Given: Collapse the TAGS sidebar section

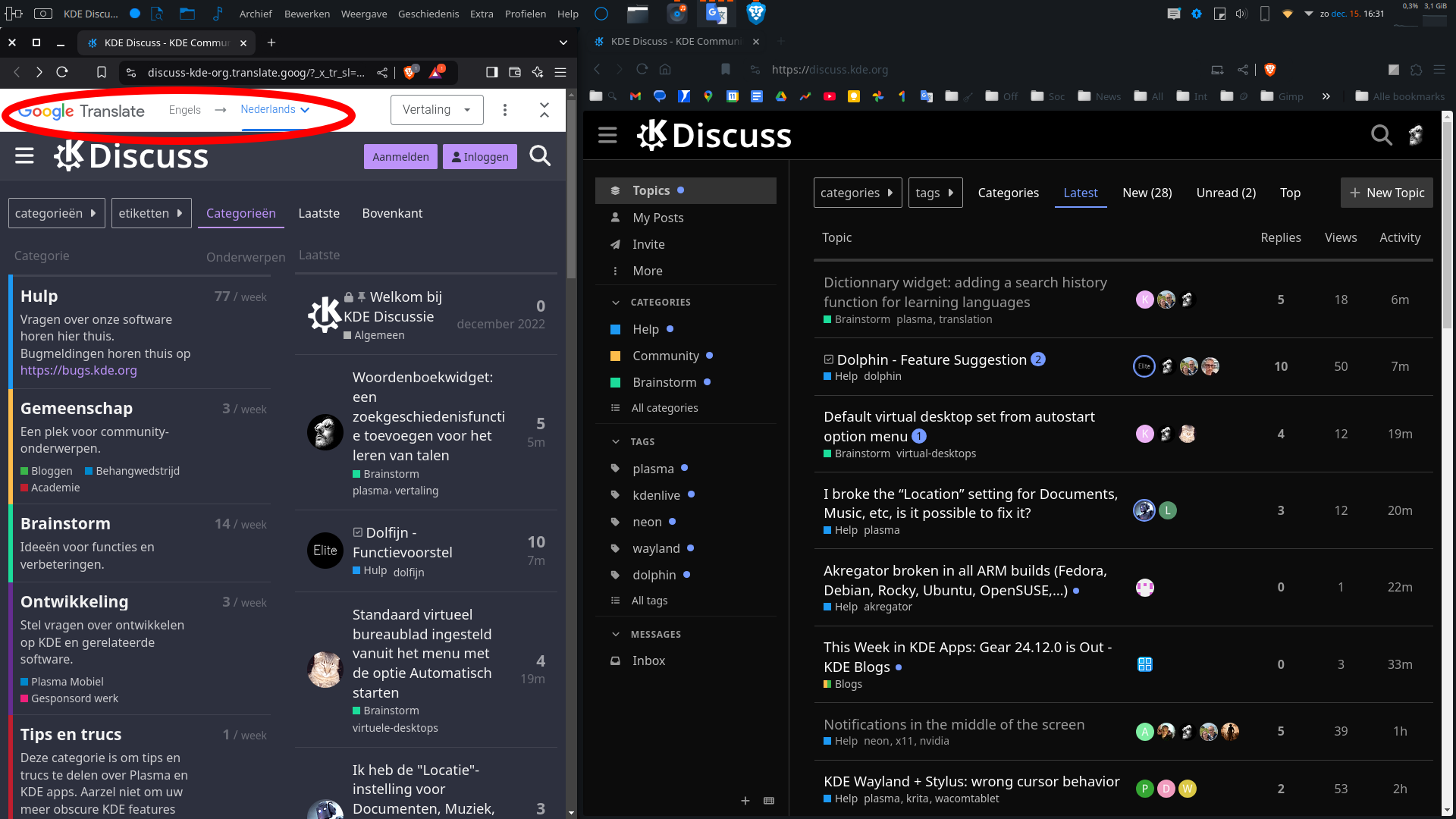Looking at the screenshot, I should coord(616,441).
